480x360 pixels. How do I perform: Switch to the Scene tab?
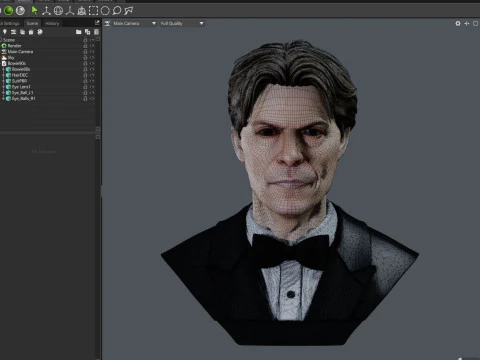pyautogui.click(x=32, y=23)
